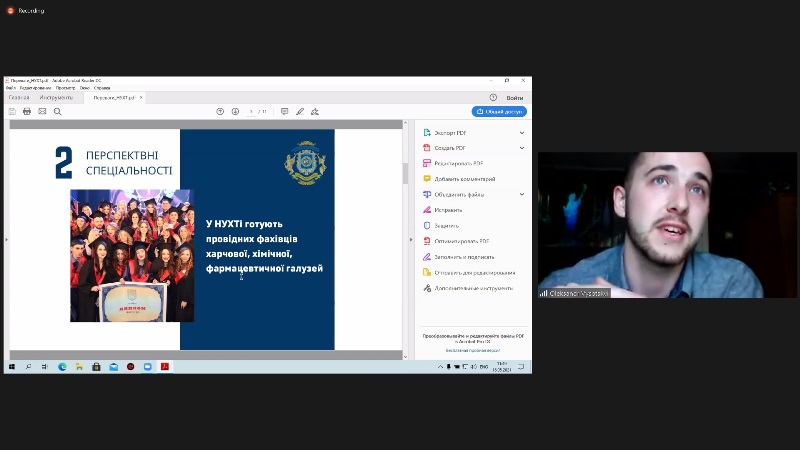Collapse the right tools pane arrow

[x=411, y=239]
